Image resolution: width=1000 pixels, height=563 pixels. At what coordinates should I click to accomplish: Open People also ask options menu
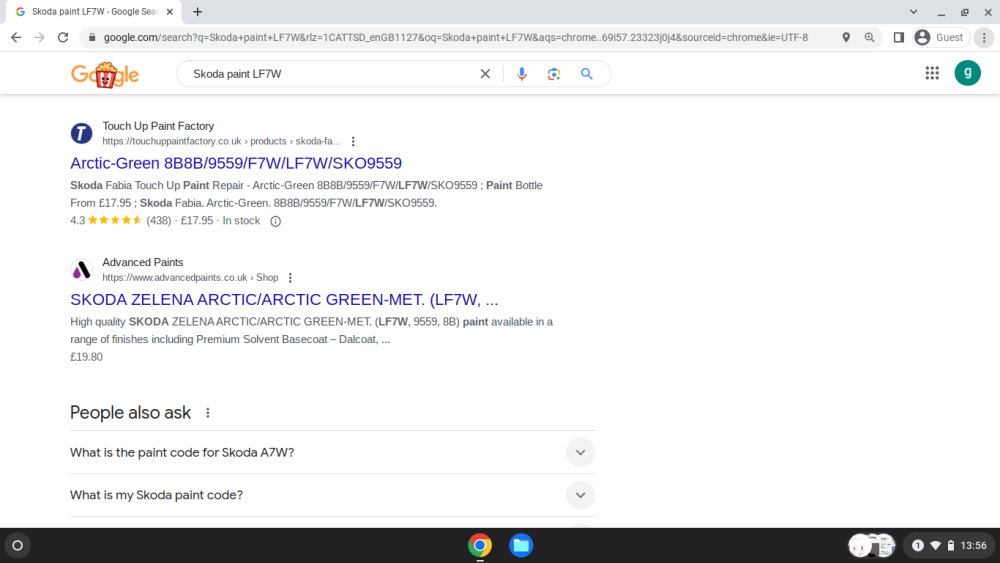pos(208,413)
